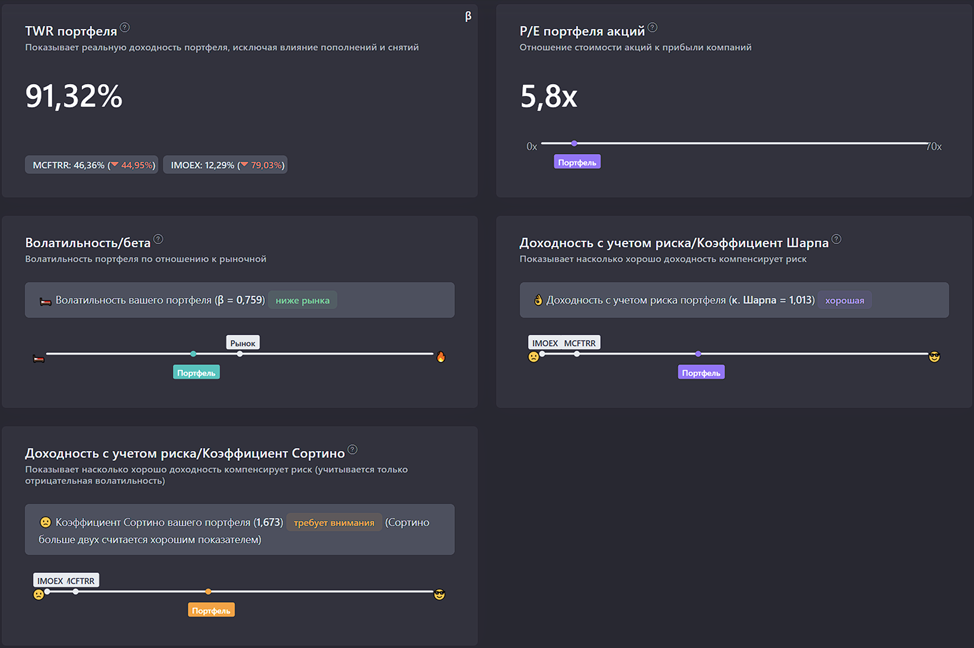This screenshot has width=974, height=648.
Task: Click the purple "хорошая" rating badge
Action: click(x=845, y=300)
